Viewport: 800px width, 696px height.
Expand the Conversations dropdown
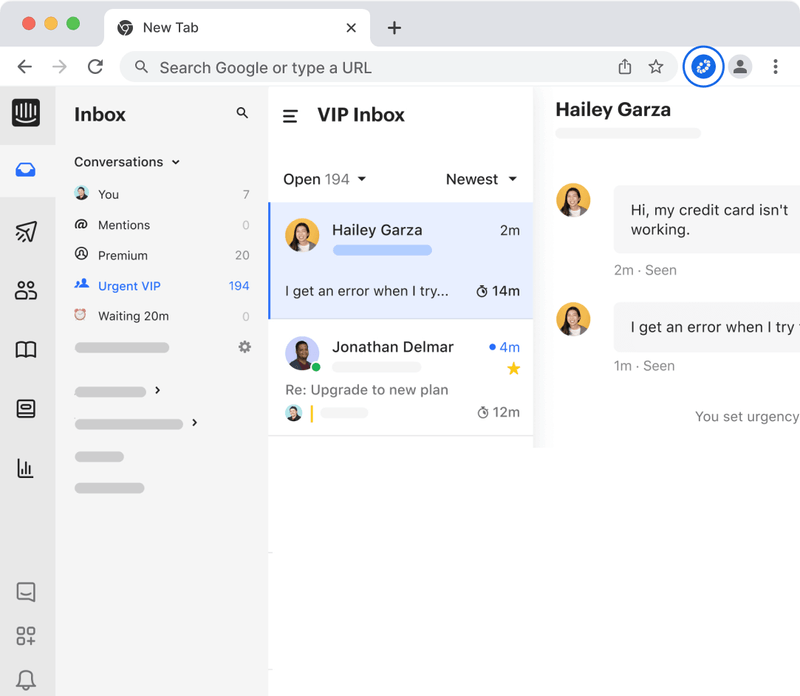[176, 161]
